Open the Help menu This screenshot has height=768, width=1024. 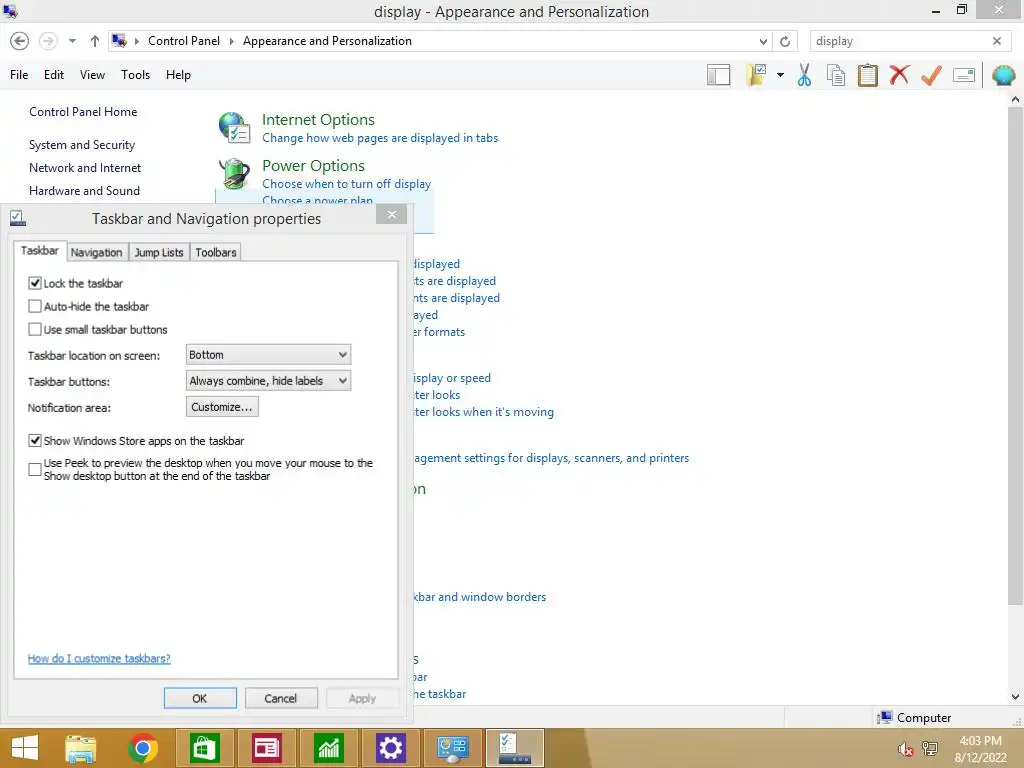178,74
